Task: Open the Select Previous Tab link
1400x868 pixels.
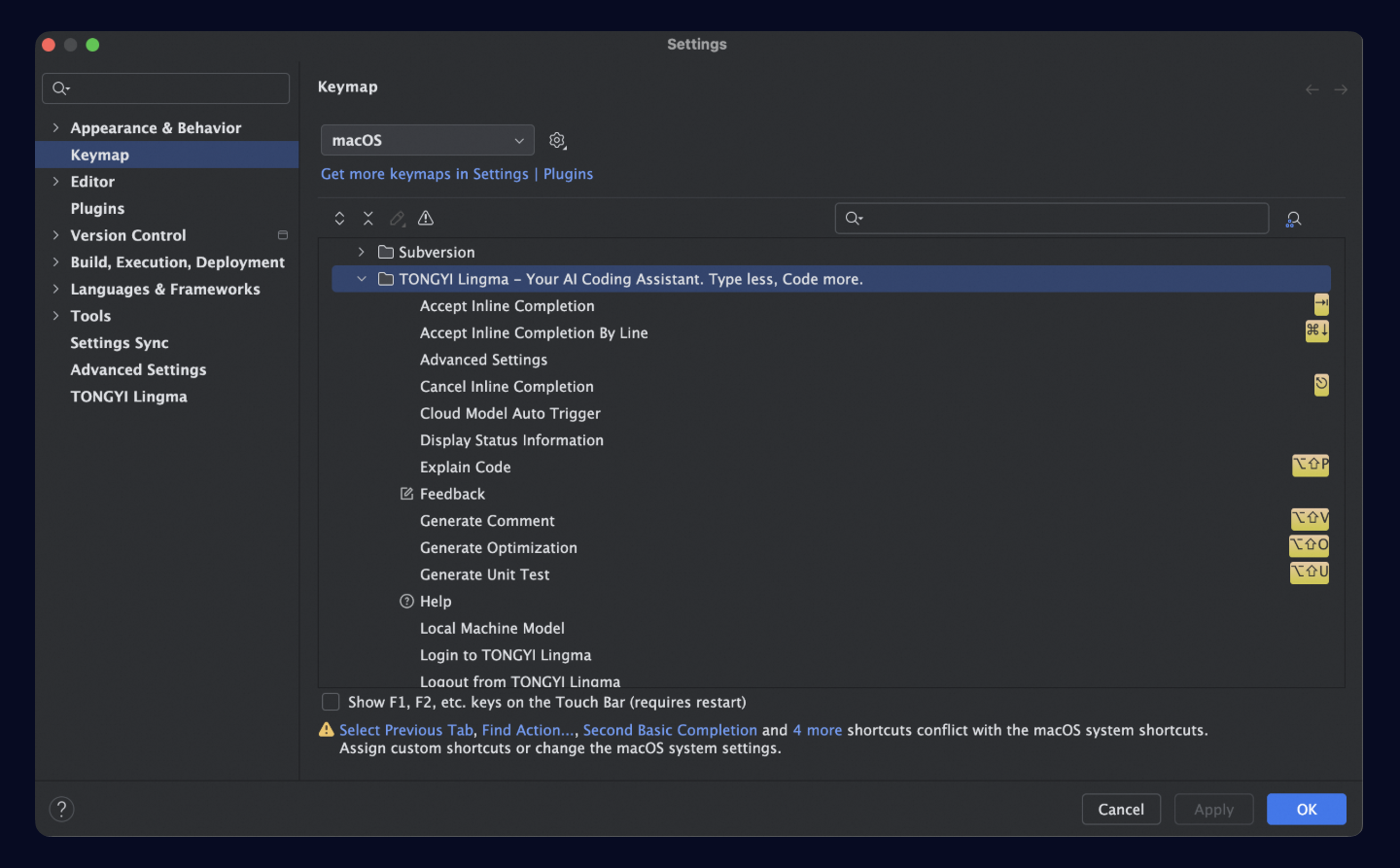Action: (406, 730)
